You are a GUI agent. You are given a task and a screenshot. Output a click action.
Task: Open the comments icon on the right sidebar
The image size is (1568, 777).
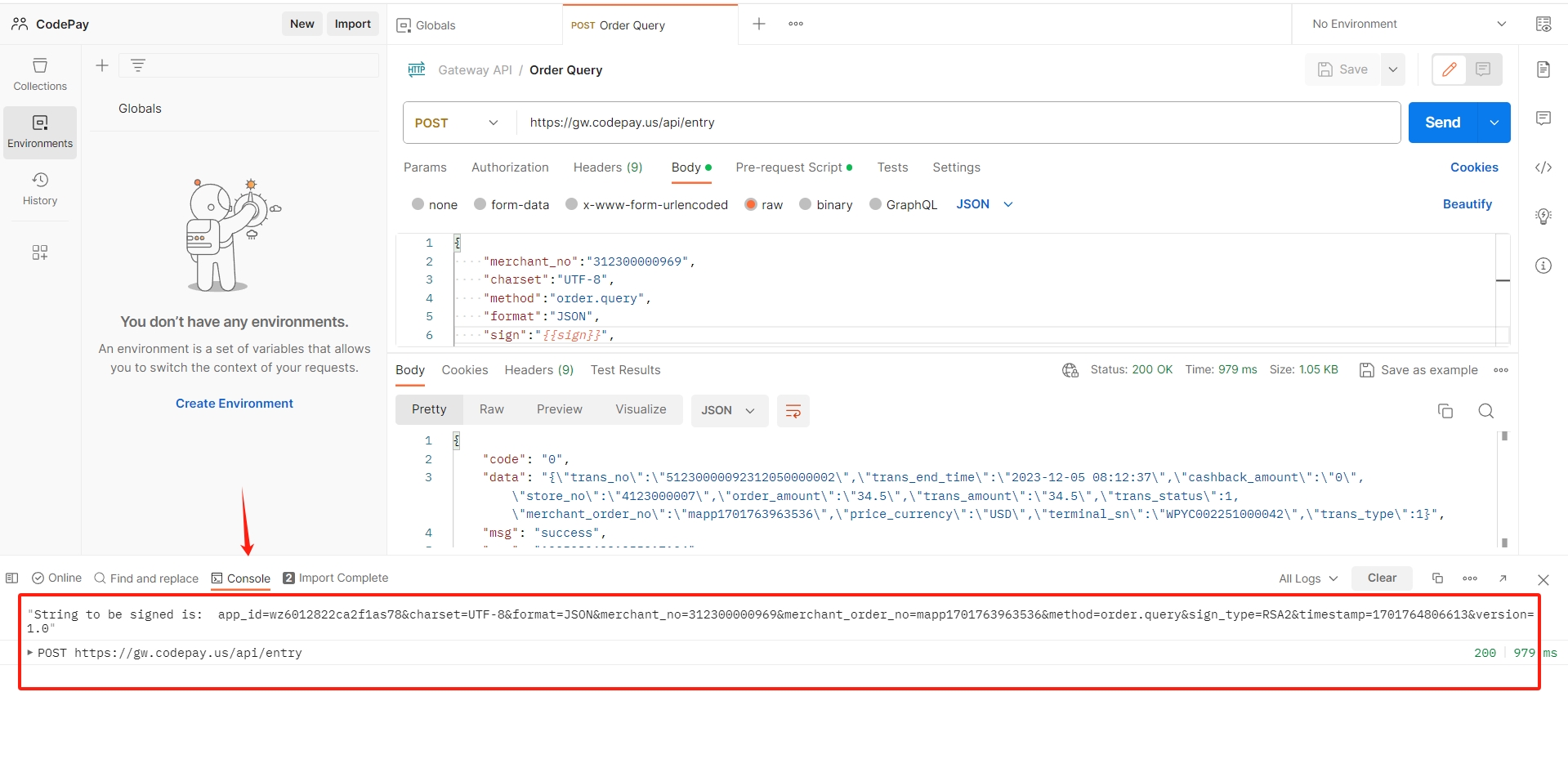point(1543,118)
